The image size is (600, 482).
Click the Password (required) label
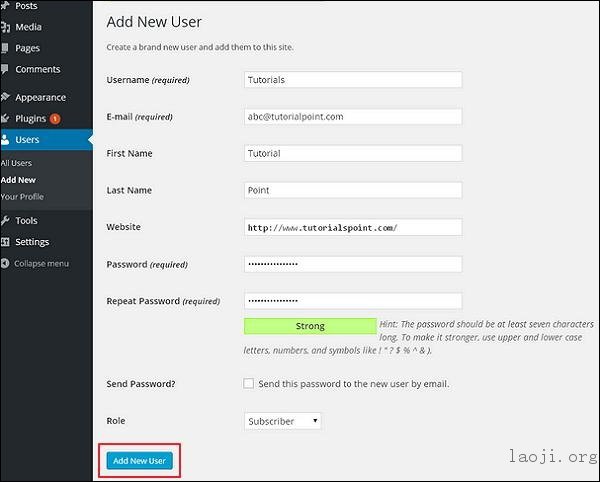pos(147,264)
